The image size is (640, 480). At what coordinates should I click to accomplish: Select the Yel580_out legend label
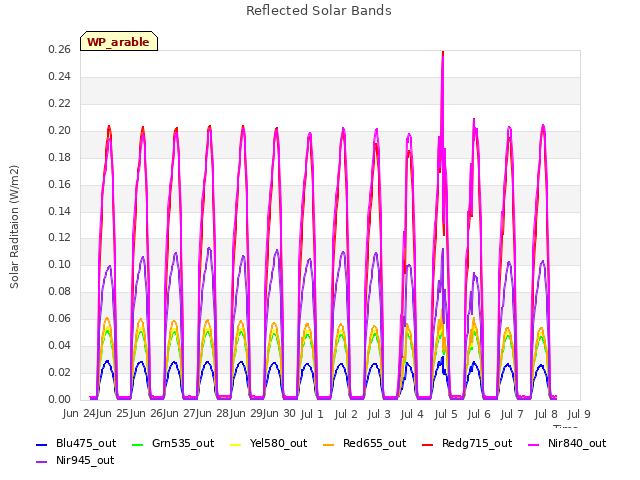click(x=278, y=444)
